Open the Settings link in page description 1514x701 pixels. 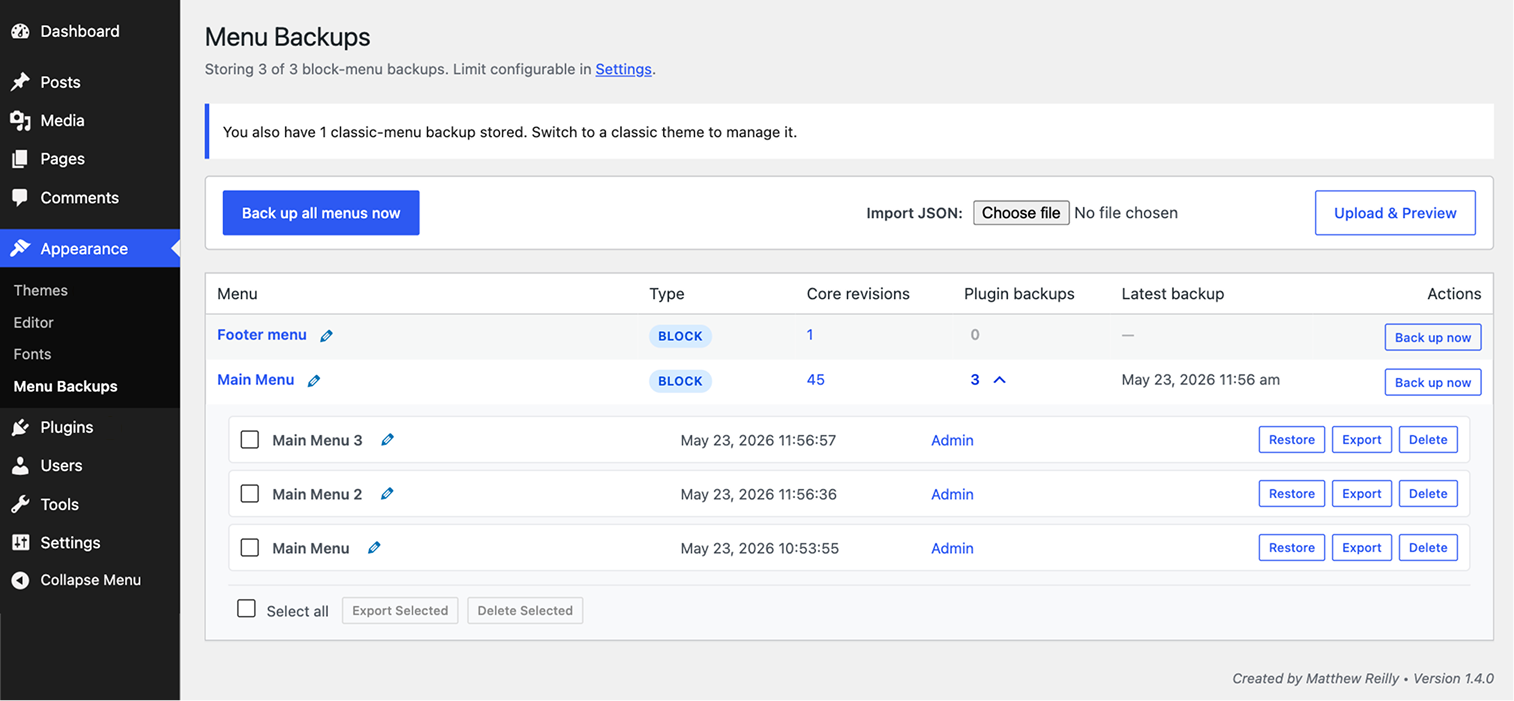coord(623,69)
